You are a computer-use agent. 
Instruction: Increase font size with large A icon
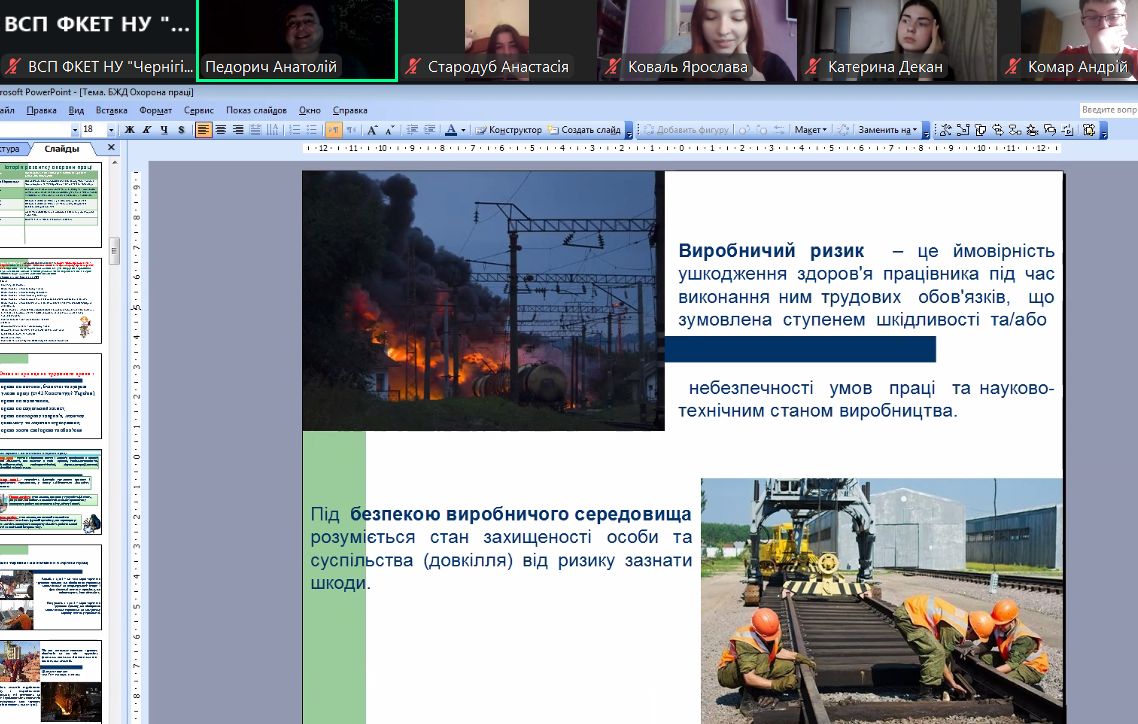click(372, 130)
